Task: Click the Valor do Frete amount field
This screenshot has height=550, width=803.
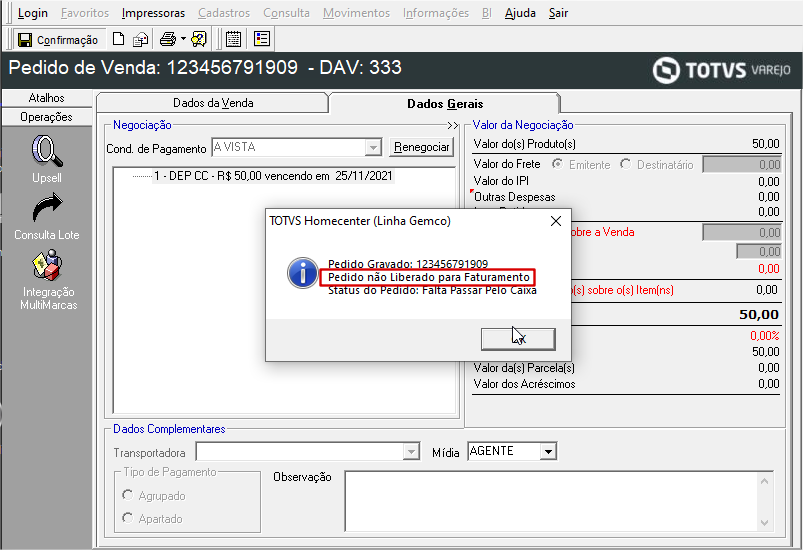Action: tap(742, 164)
